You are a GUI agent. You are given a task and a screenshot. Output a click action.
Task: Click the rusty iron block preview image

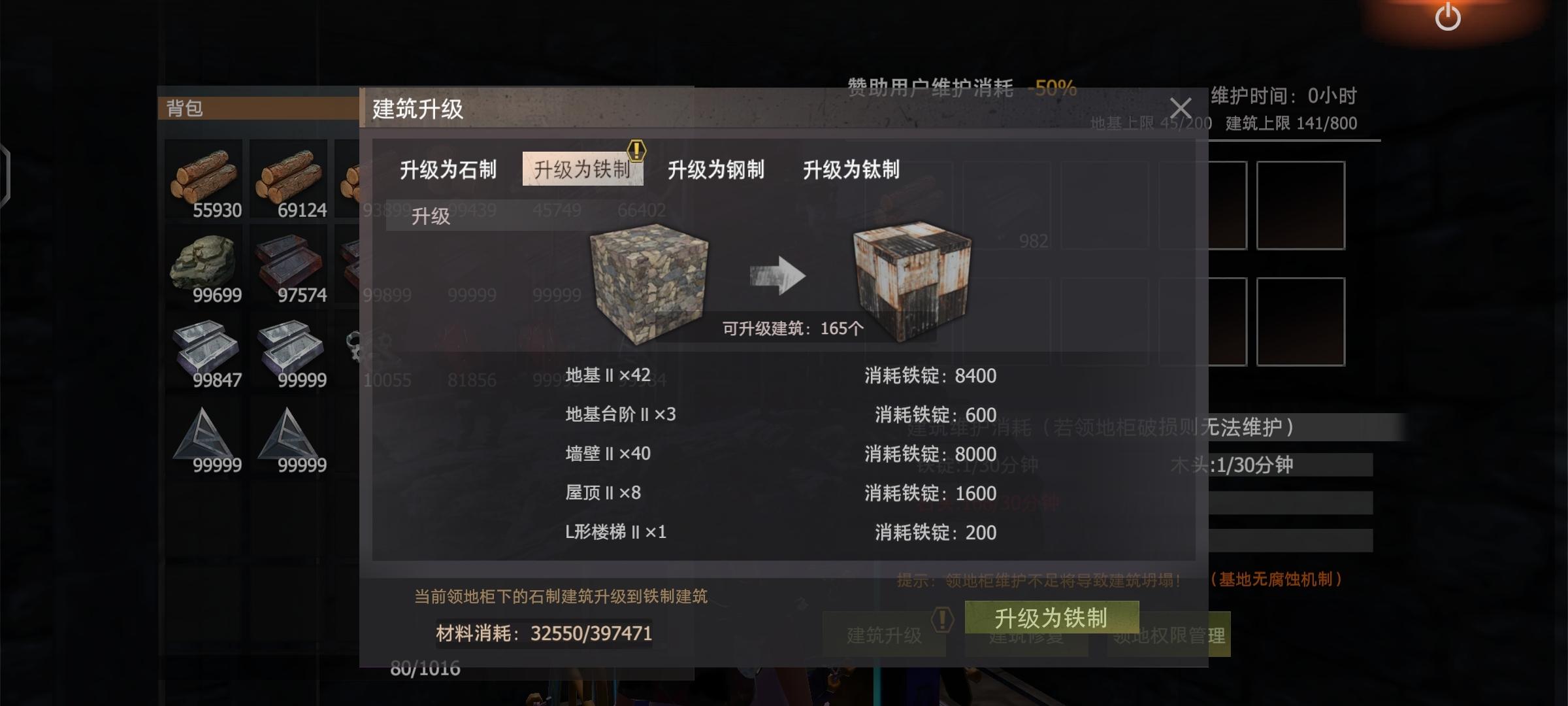(912, 281)
